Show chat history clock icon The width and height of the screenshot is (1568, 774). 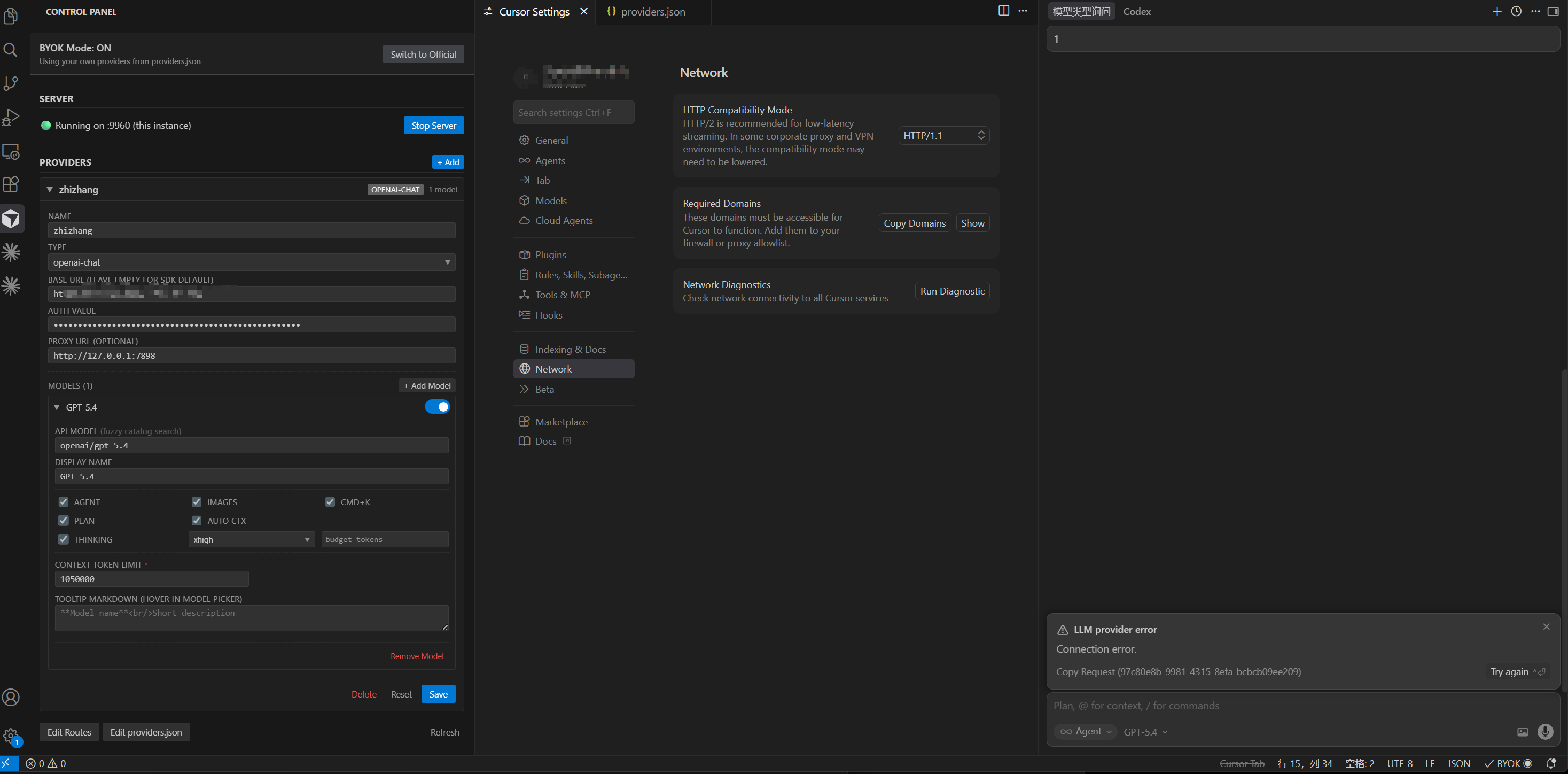pos(1516,12)
